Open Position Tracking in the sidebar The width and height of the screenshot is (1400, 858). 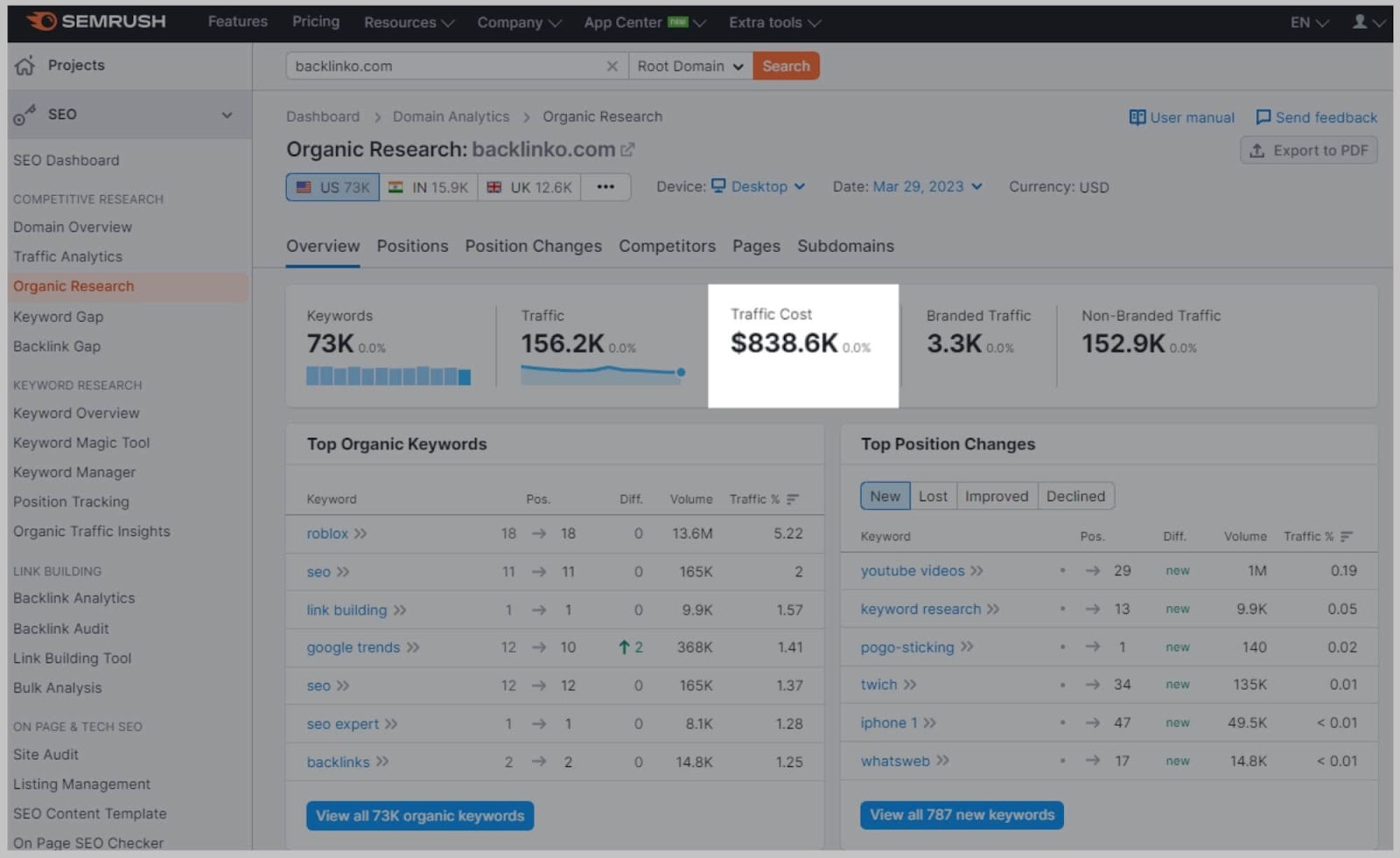tap(71, 502)
